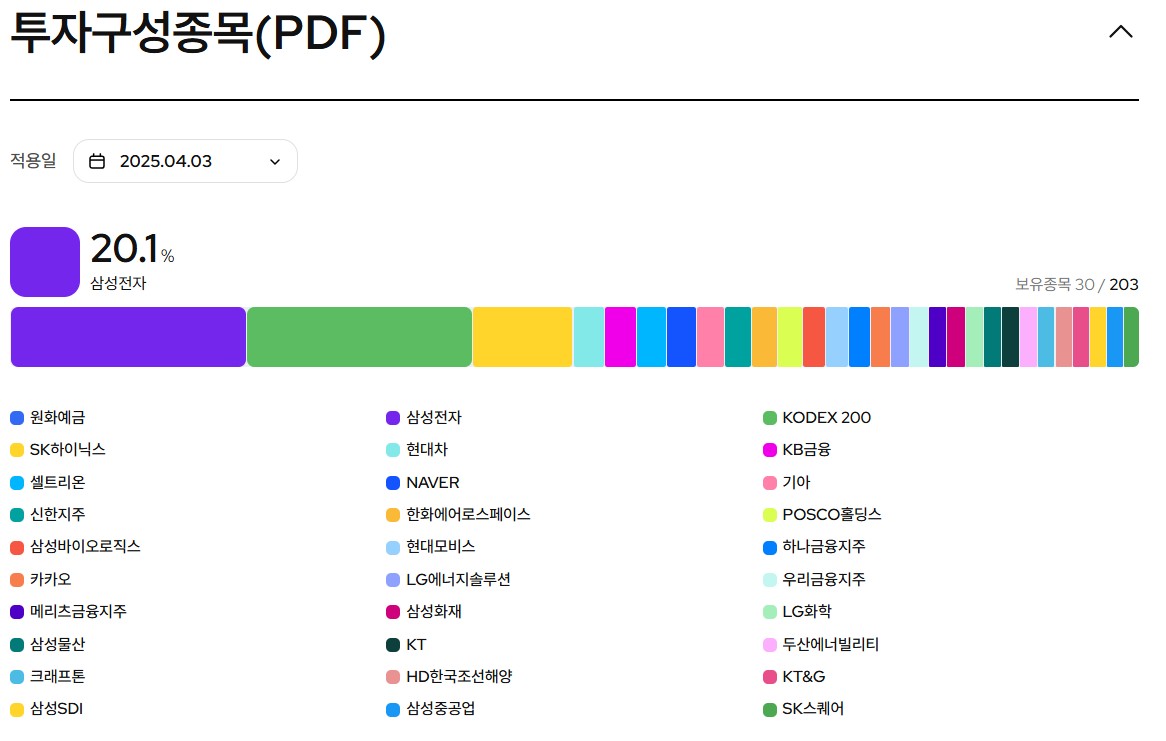1166x741 pixels.
Task: Click the 삼성전자 legend item
Action: 425,417
